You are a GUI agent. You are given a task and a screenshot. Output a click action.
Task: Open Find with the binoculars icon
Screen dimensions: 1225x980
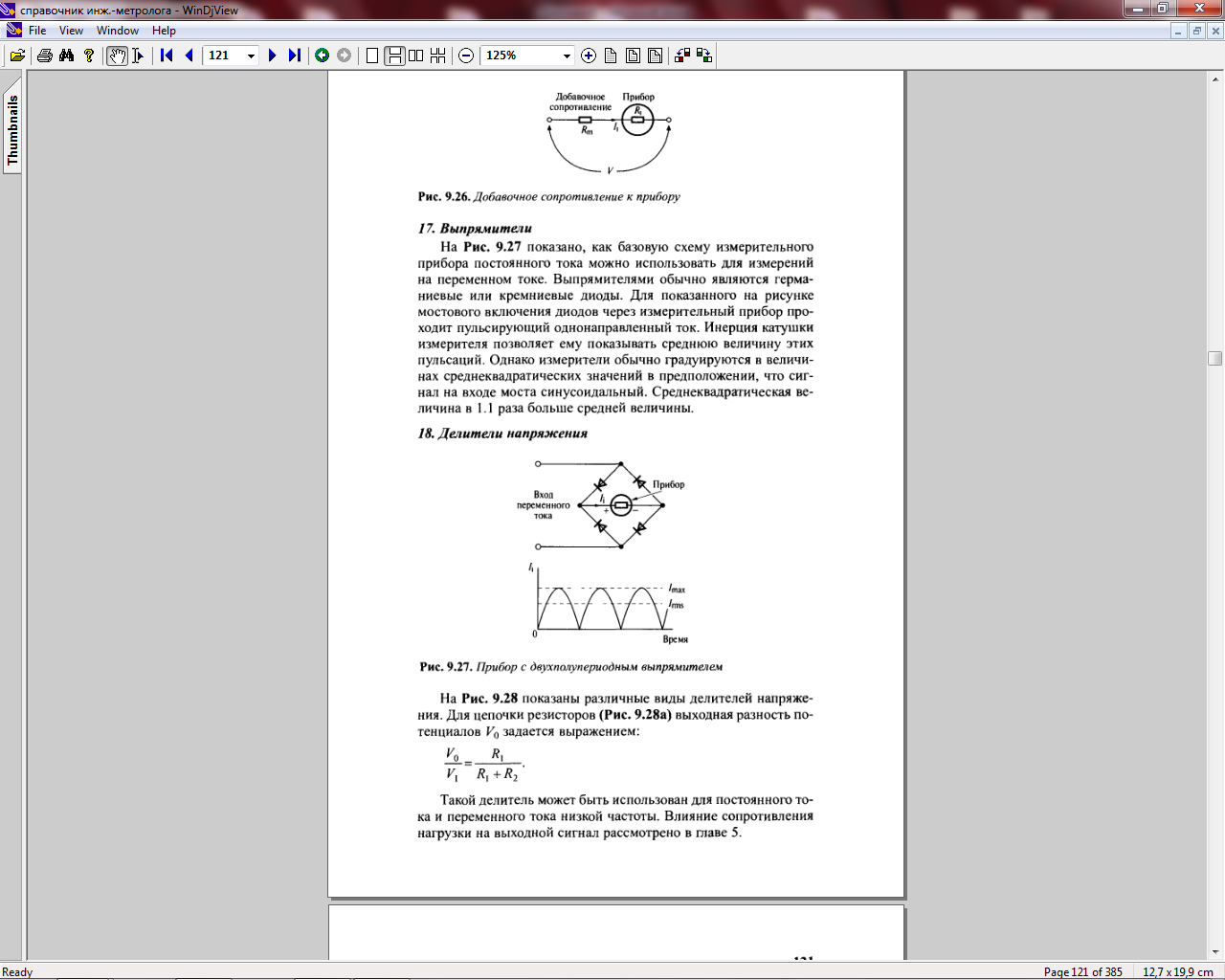tap(66, 56)
